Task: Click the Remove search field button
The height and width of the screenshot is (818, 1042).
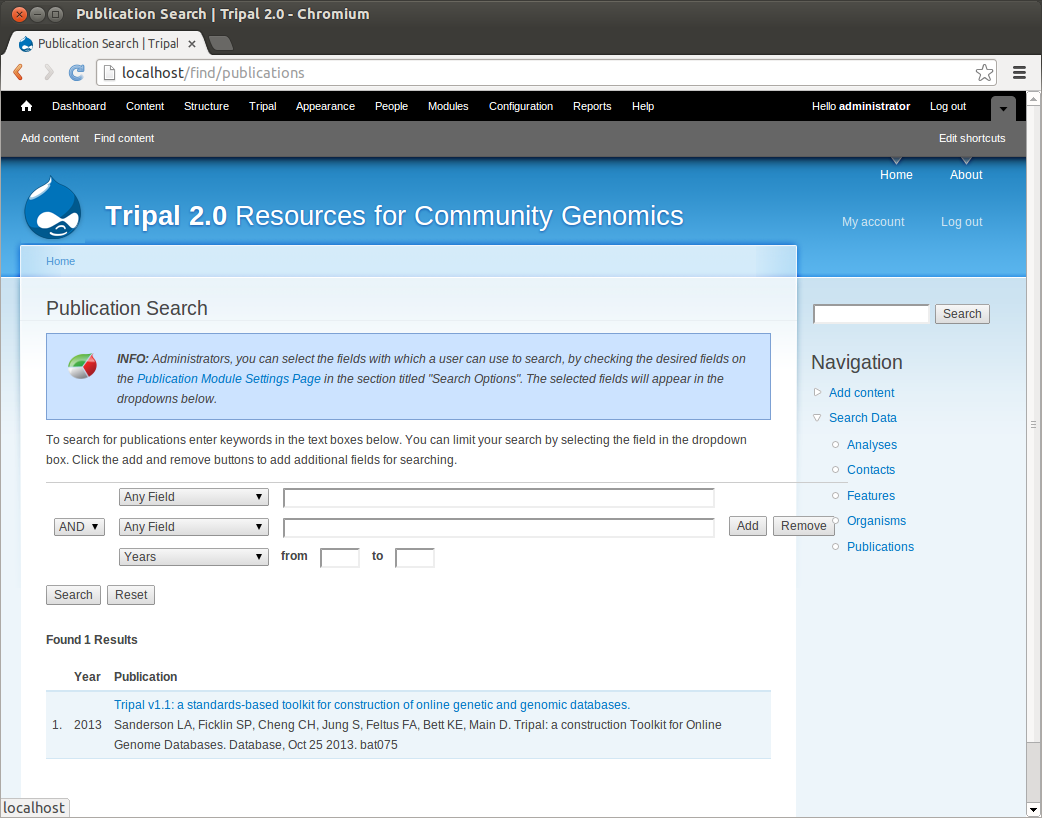Action: click(803, 526)
